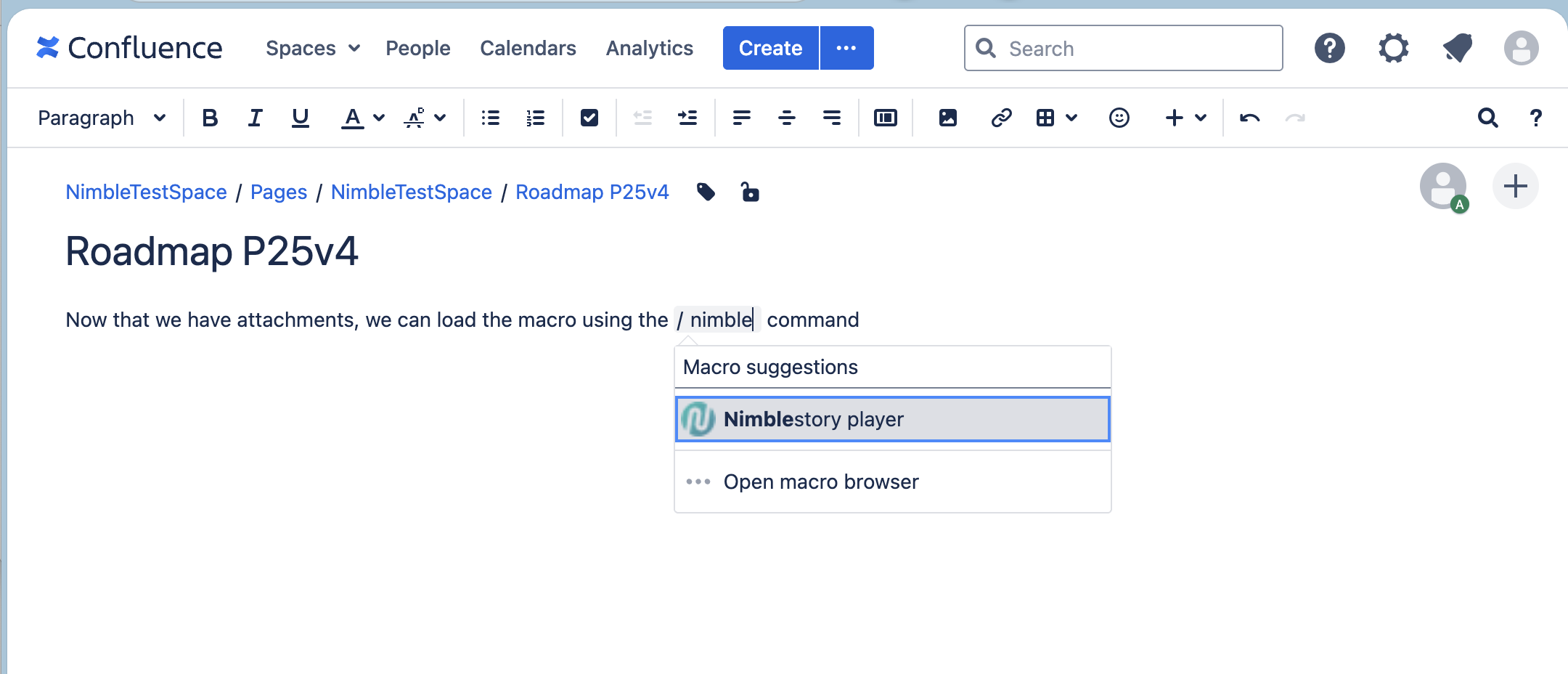Insert an action item checkbox list
The width and height of the screenshot is (1568, 674).
click(589, 117)
